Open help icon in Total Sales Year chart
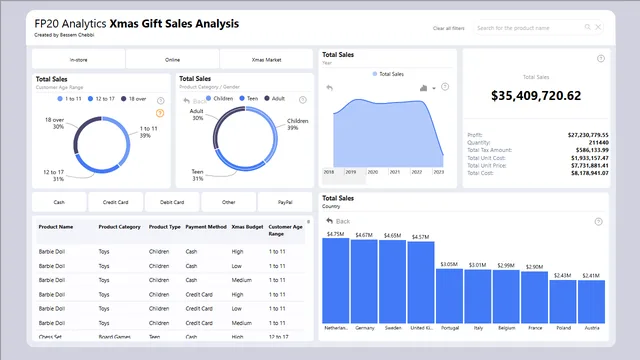Image resolution: width=640 pixels, height=360 pixels. click(x=445, y=87)
